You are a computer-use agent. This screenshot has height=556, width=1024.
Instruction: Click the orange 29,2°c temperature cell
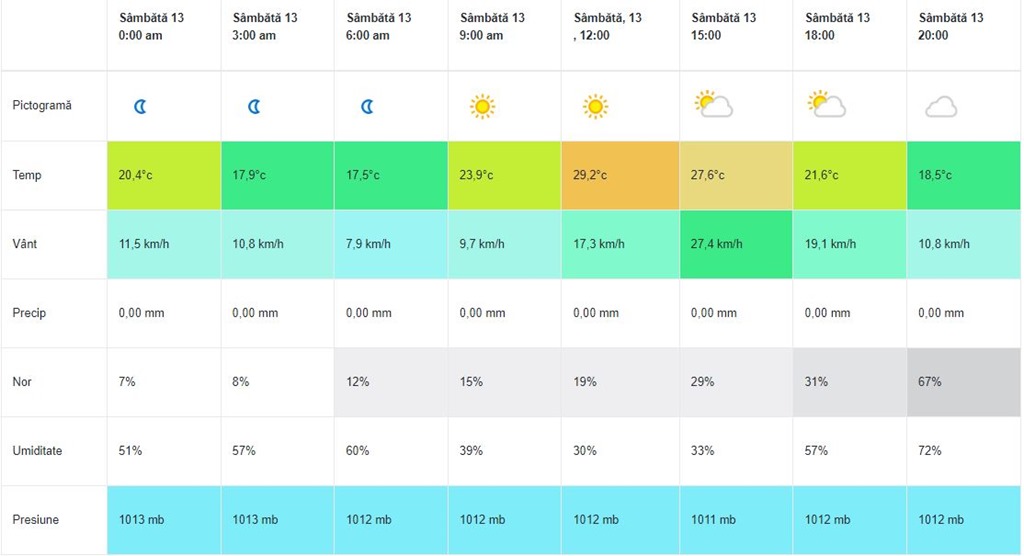coord(619,176)
